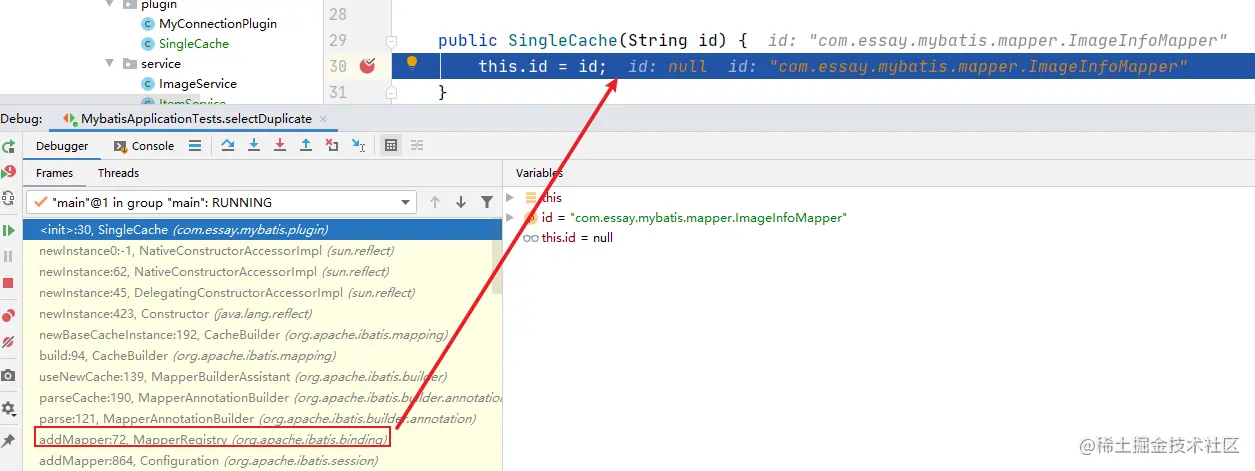Show execution point icon

[194, 146]
